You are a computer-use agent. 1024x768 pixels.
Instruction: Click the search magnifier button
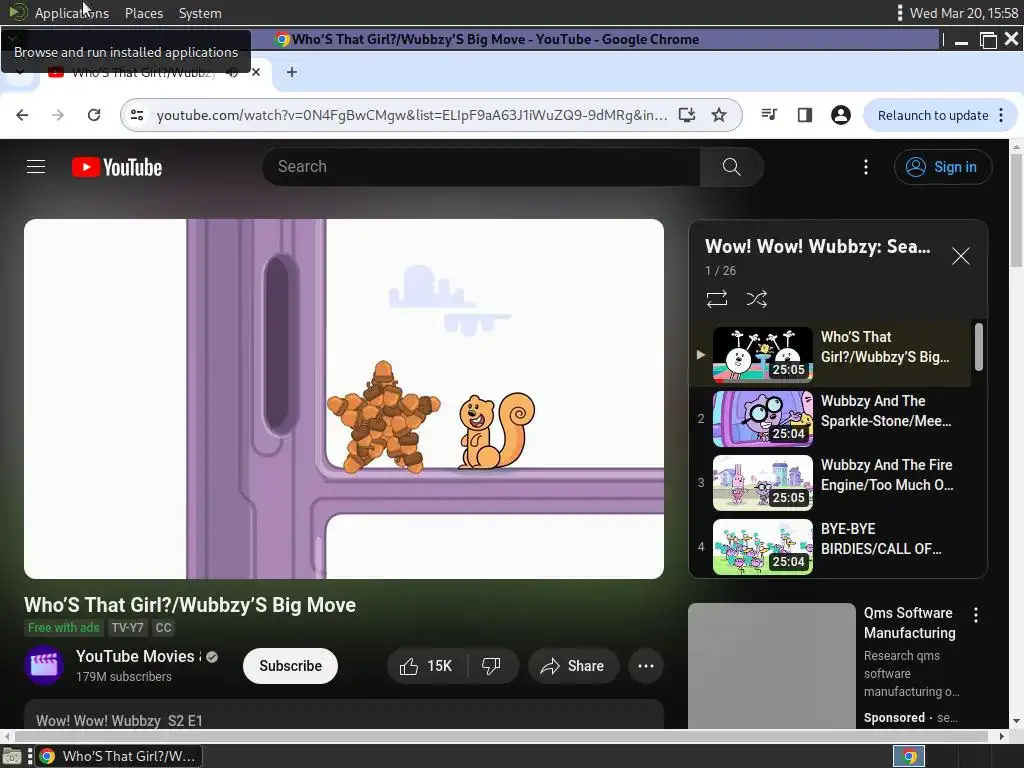click(731, 167)
